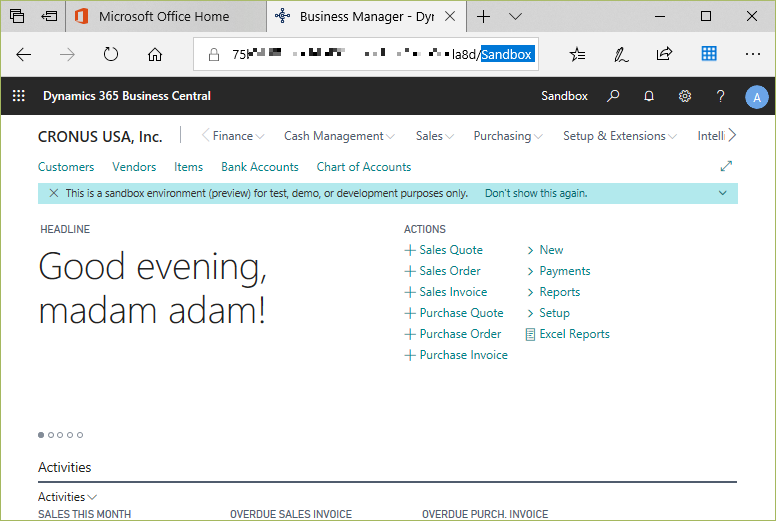Viewport: 776px width, 521px height.
Task: Collapse the sandbox notification chevron
Action: (723, 193)
